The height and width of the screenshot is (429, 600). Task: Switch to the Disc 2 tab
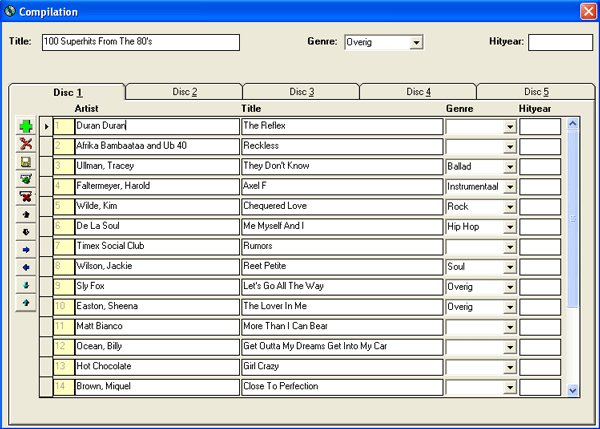(x=184, y=92)
